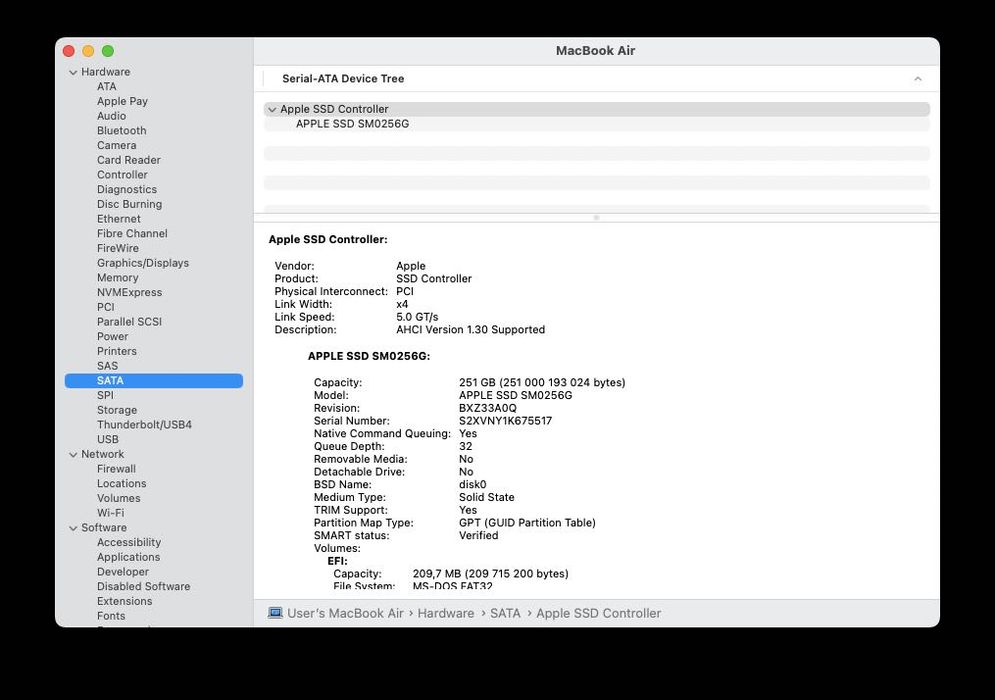The height and width of the screenshot is (700, 995).
Task: Show USB device information
Action: (107, 439)
